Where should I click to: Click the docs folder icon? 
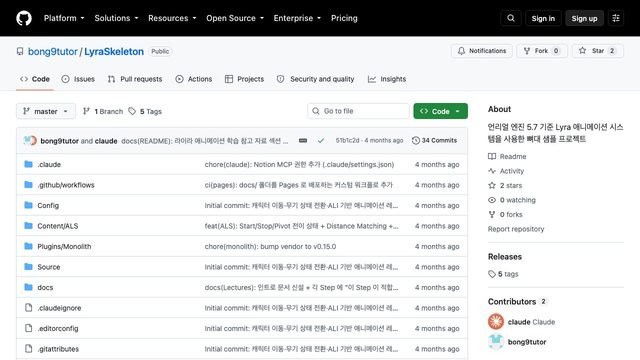[28, 287]
